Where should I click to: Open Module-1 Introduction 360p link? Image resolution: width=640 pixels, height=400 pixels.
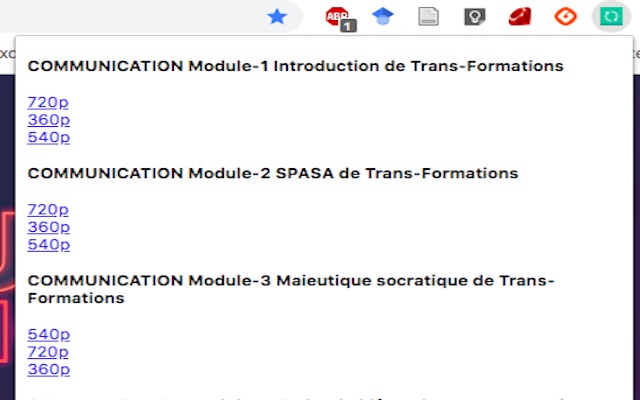(x=49, y=120)
